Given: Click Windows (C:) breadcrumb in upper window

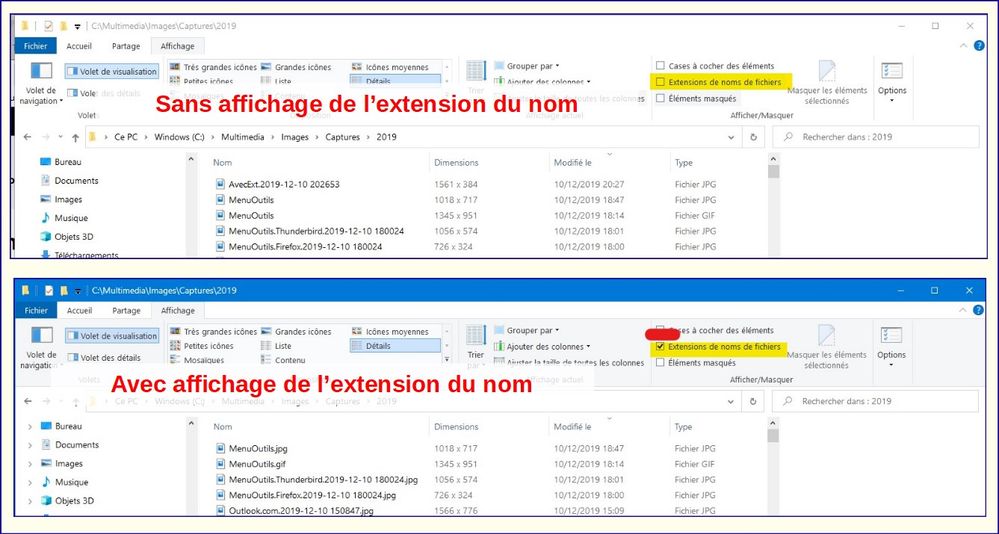Looking at the screenshot, I should point(180,137).
